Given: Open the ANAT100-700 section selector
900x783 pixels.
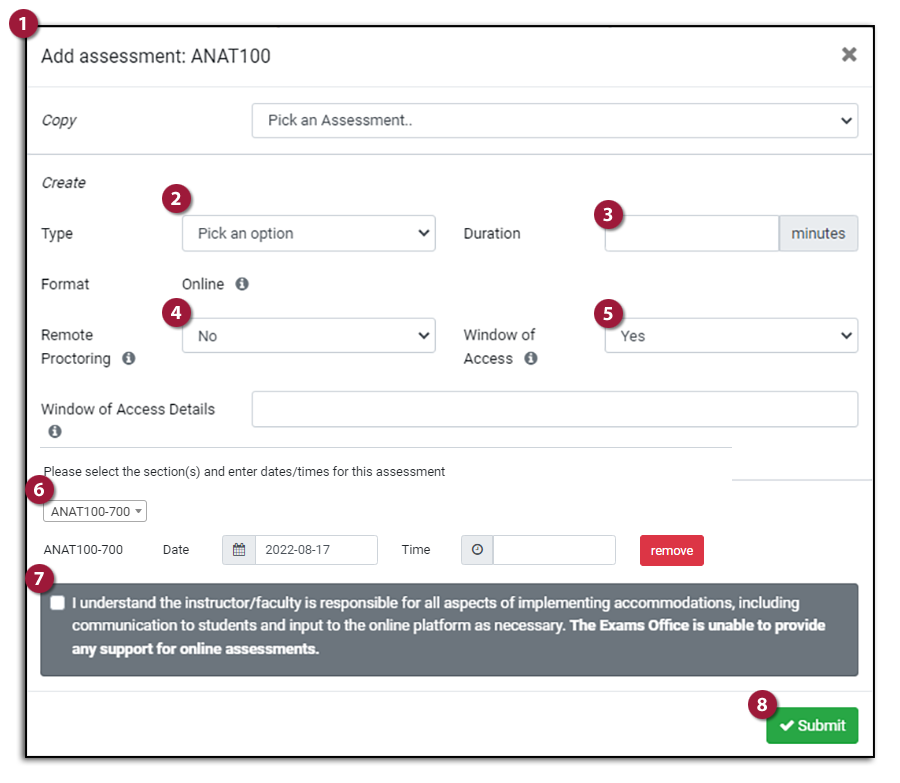Looking at the screenshot, I should 94,511.
